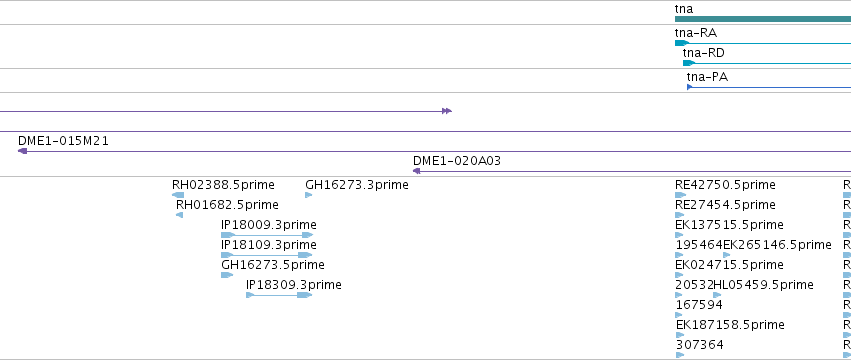Click the purple double-arrowhead feature end
851x360 pixels.
[447, 111]
